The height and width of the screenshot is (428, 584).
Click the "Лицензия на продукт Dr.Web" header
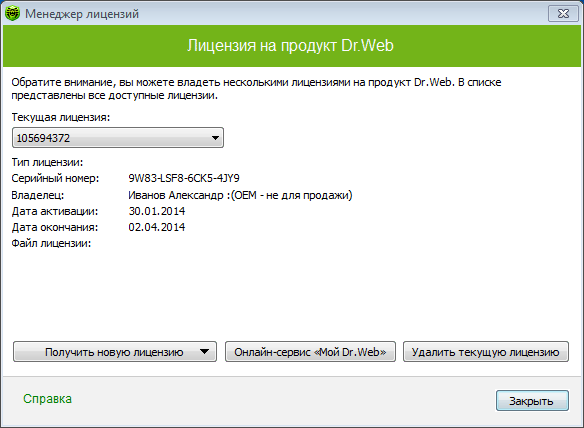[290, 45]
